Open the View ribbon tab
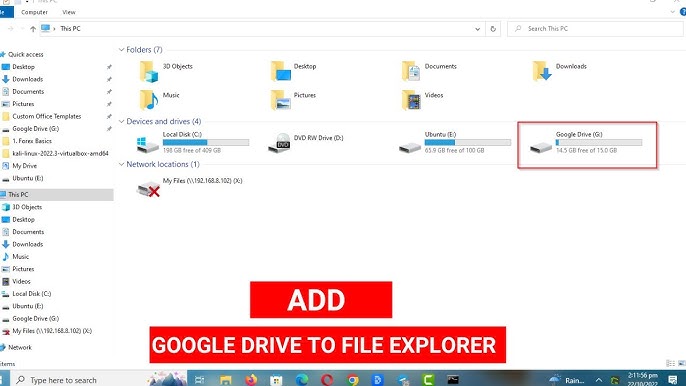The image size is (686, 386). pos(69,12)
